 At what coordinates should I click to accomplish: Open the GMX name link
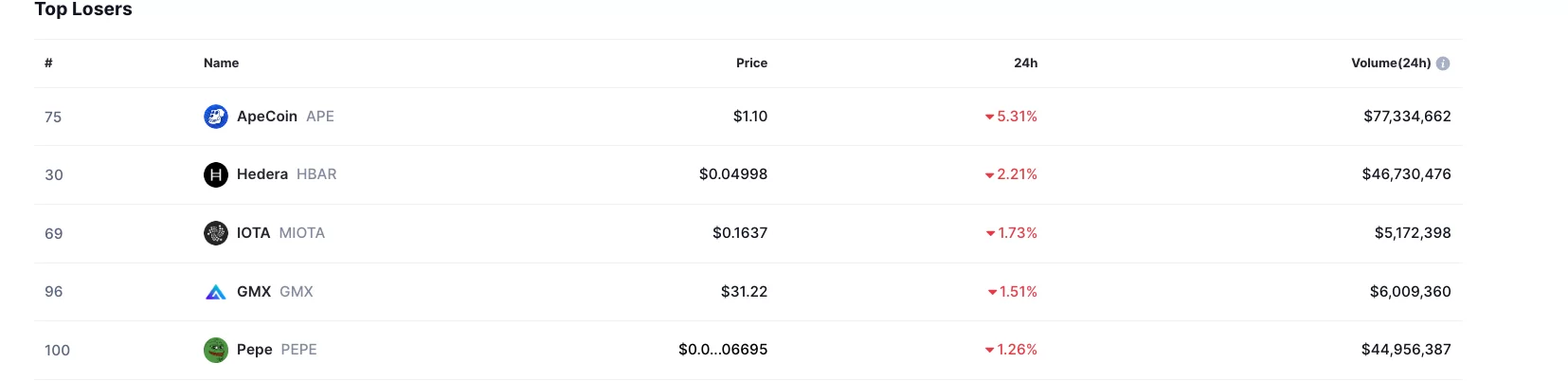pos(254,292)
